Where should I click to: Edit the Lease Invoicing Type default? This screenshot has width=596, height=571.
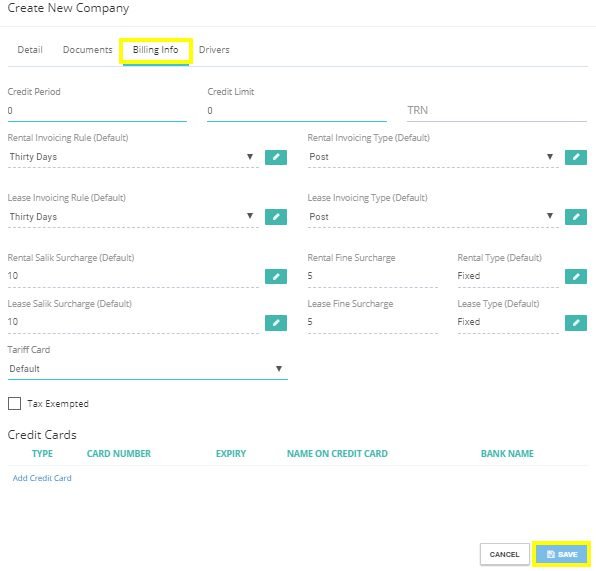click(575, 217)
